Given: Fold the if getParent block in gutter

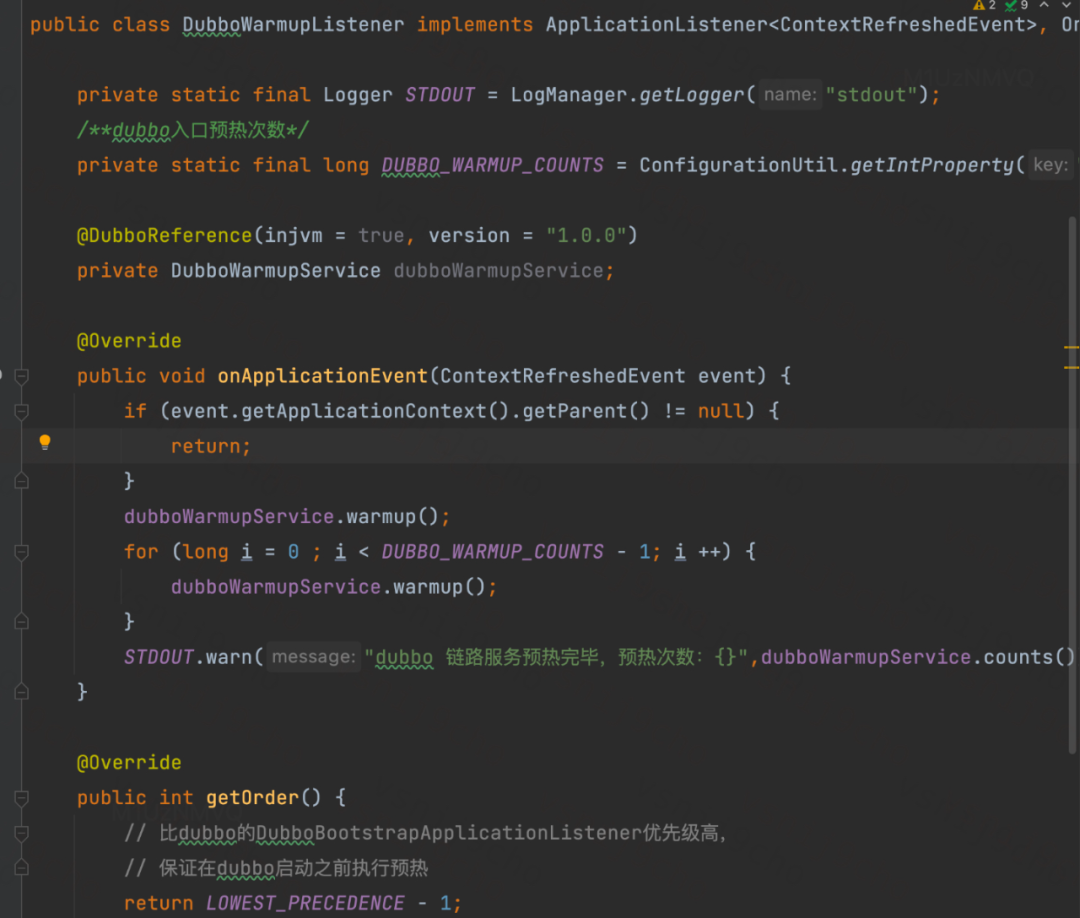Looking at the screenshot, I should click(21, 411).
